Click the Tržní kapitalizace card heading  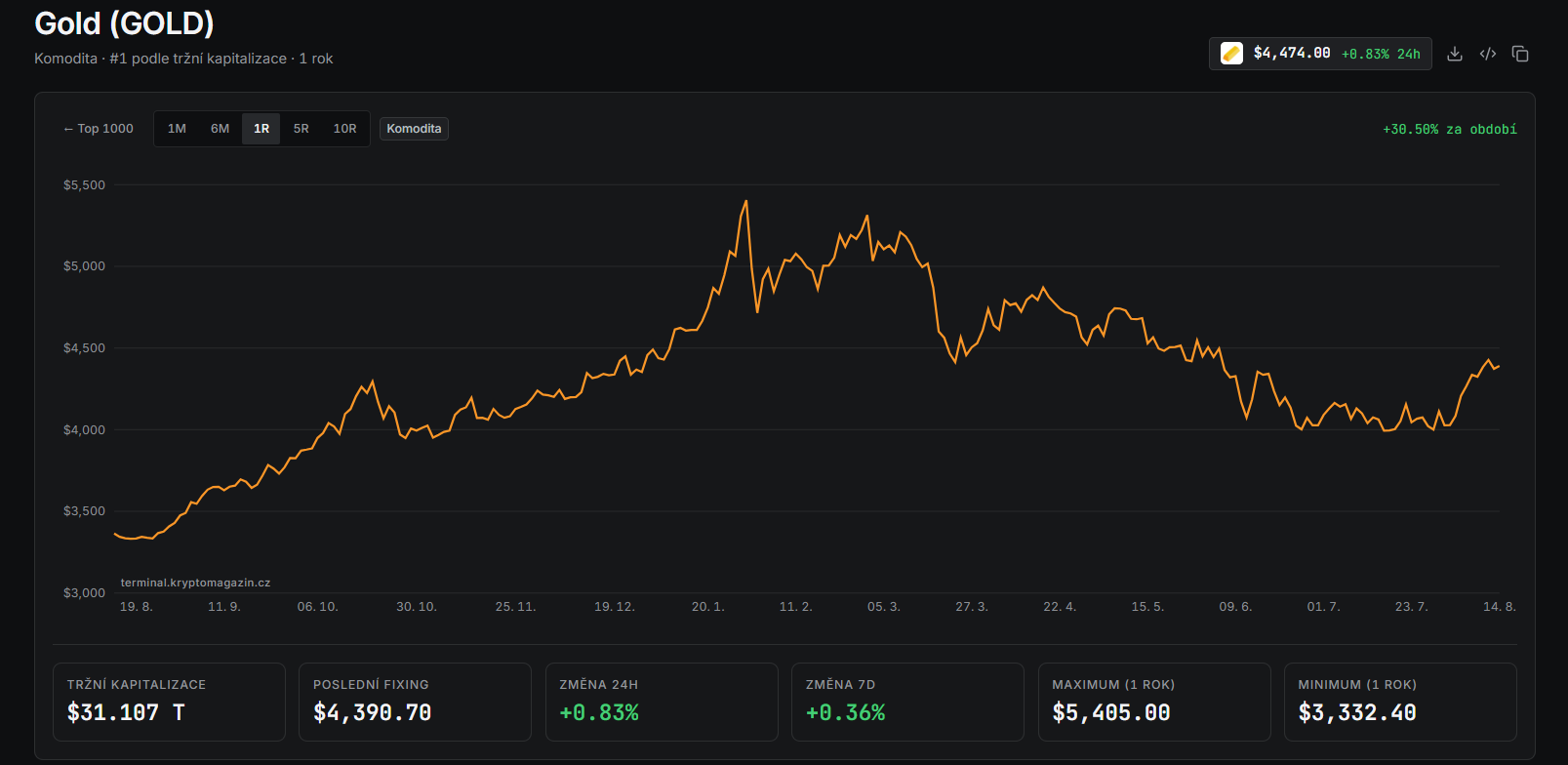(x=137, y=685)
